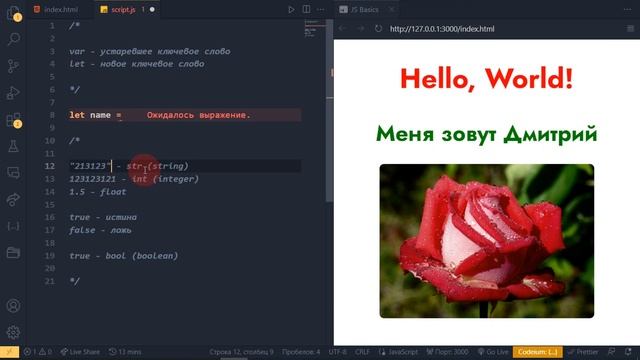Click Порт: 3000 in status bar

[448, 352]
